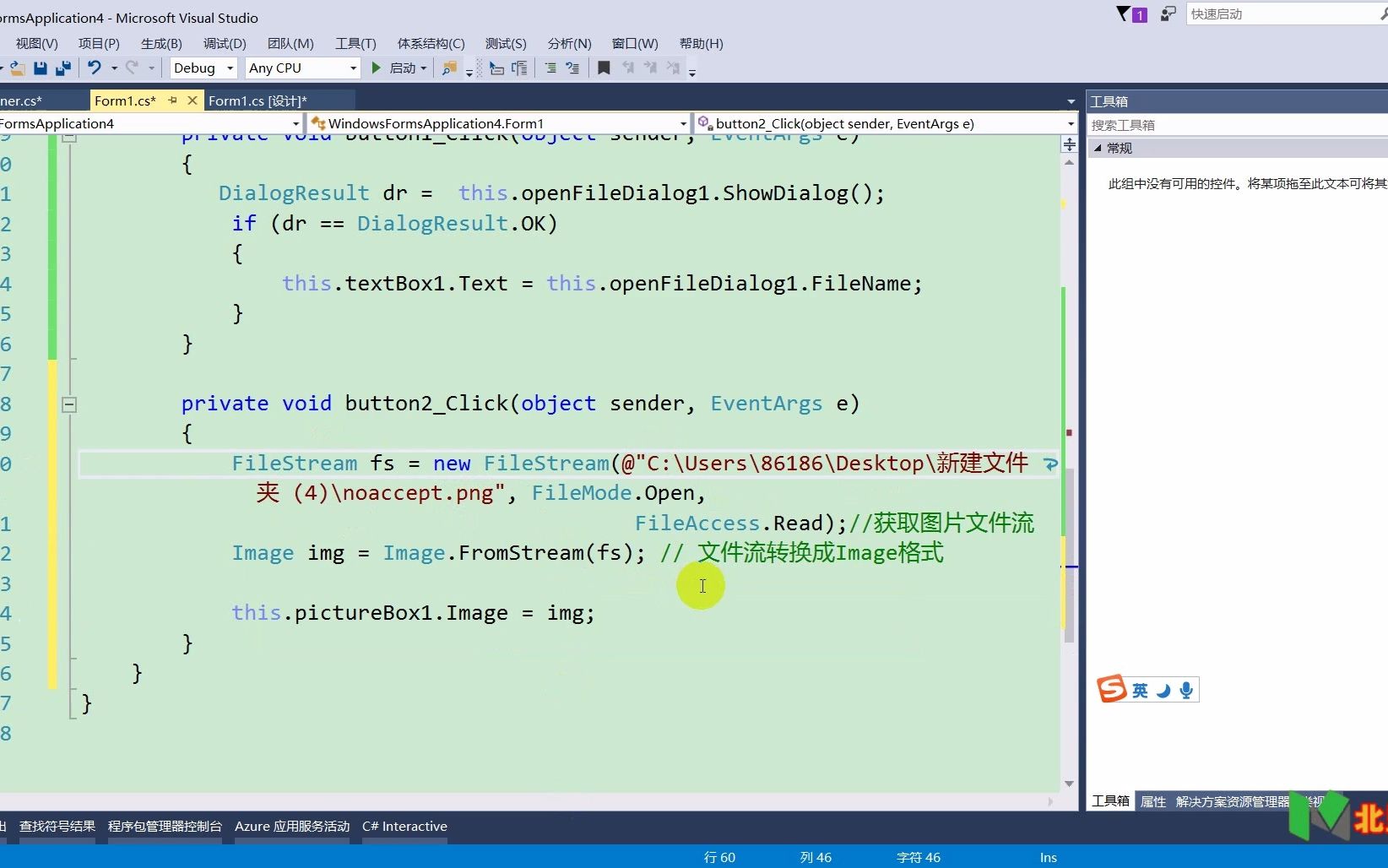Switch to the 工具箱 bottom panel tab

point(1110,801)
